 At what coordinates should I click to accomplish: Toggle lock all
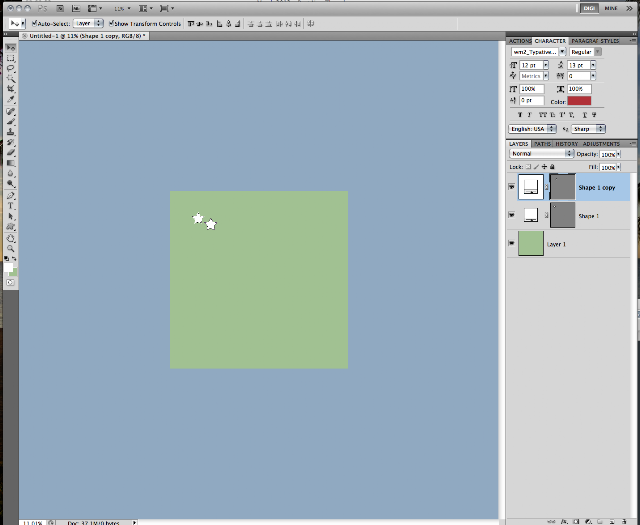(552, 167)
